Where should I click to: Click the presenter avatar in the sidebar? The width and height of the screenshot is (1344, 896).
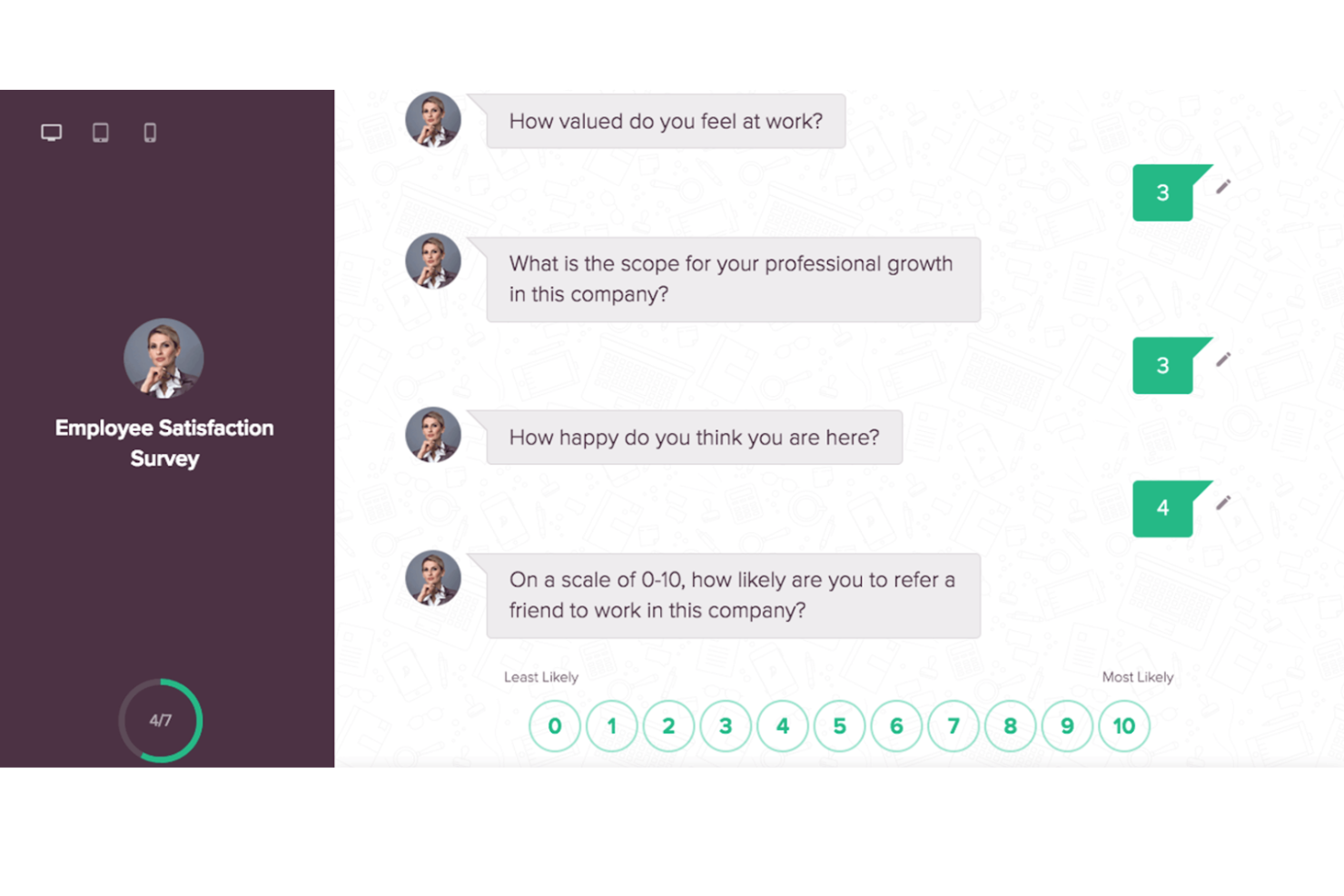pos(163,358)
